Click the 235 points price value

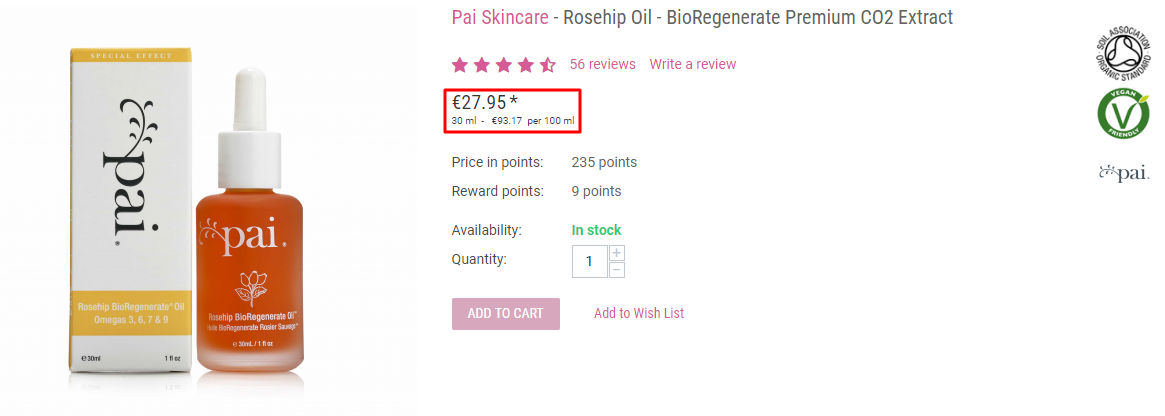(604, 163)
